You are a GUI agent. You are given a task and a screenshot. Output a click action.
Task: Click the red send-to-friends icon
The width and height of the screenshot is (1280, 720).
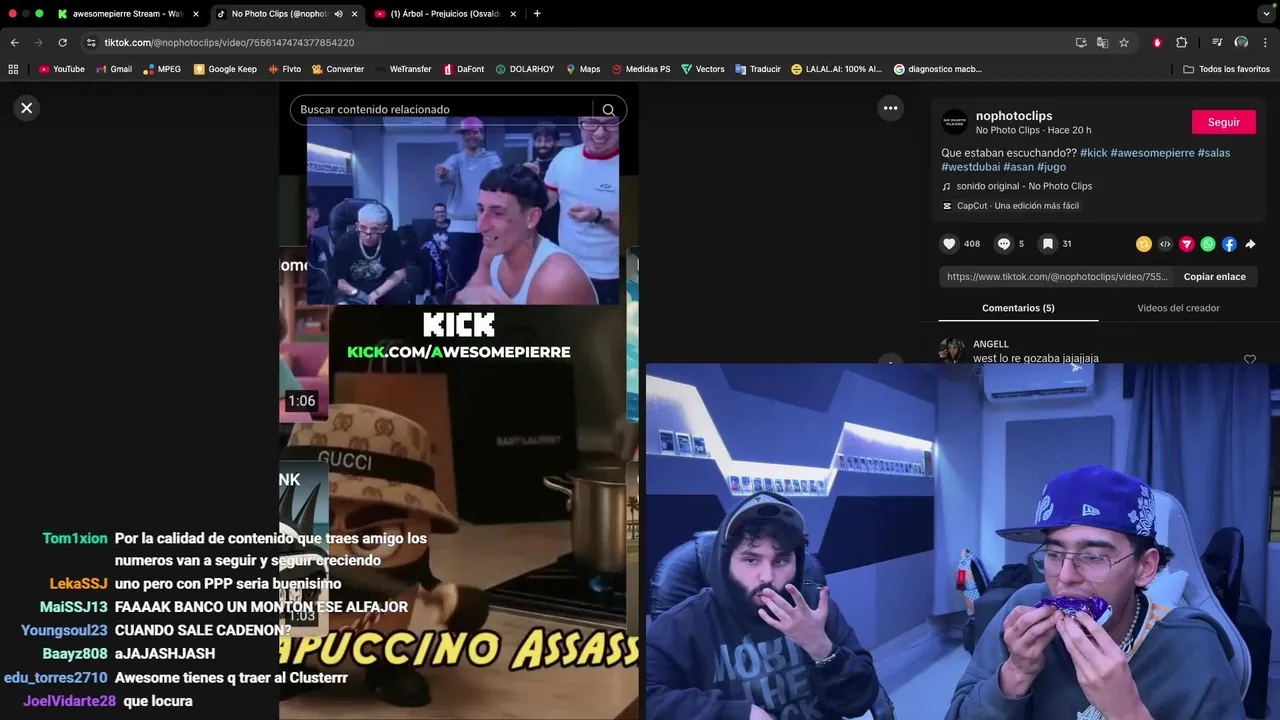1187,244
